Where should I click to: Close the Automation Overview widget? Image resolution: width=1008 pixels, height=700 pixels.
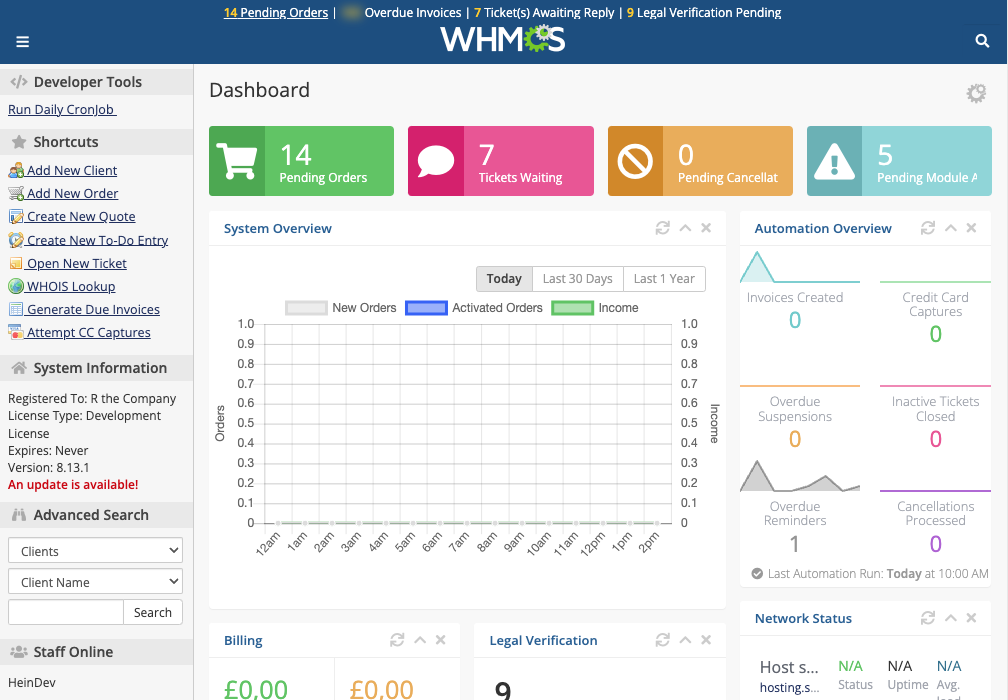click(971, 228)
